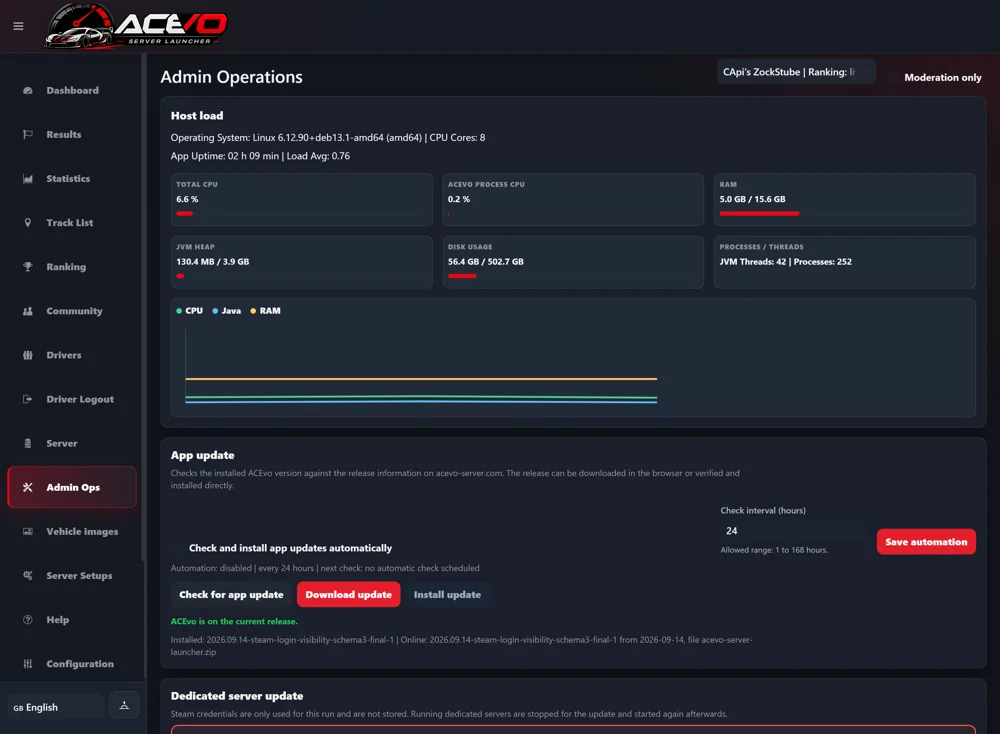Open the server selection dropdown
The height and width of the screenshot is (734, 1000).
point(796,72)
